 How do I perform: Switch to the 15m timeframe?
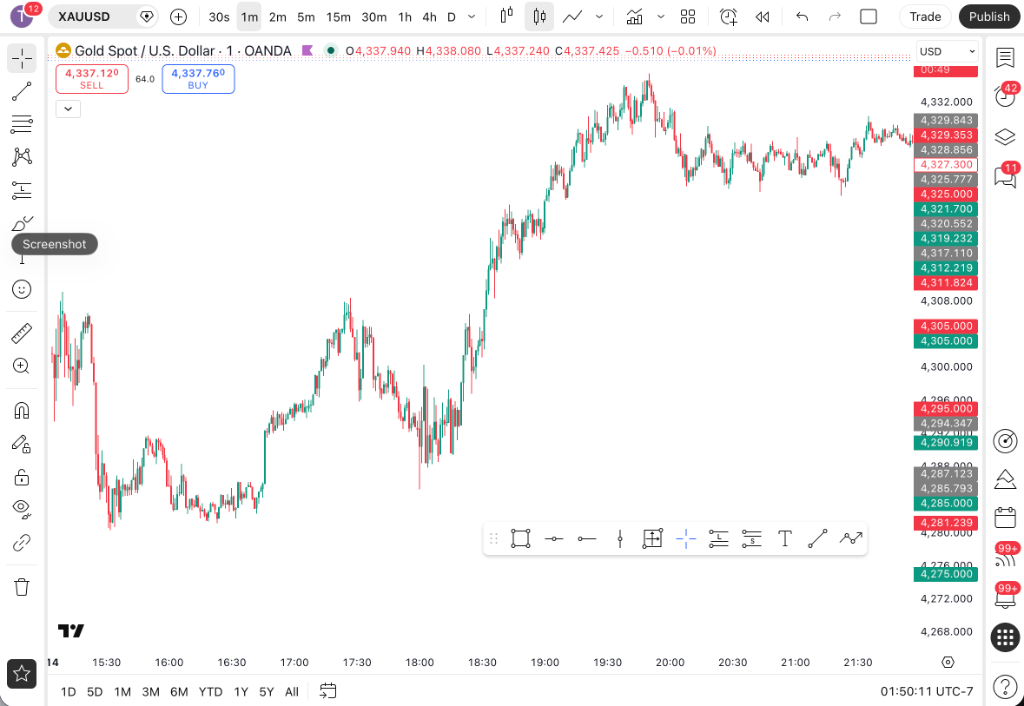[x=338, y=17]
